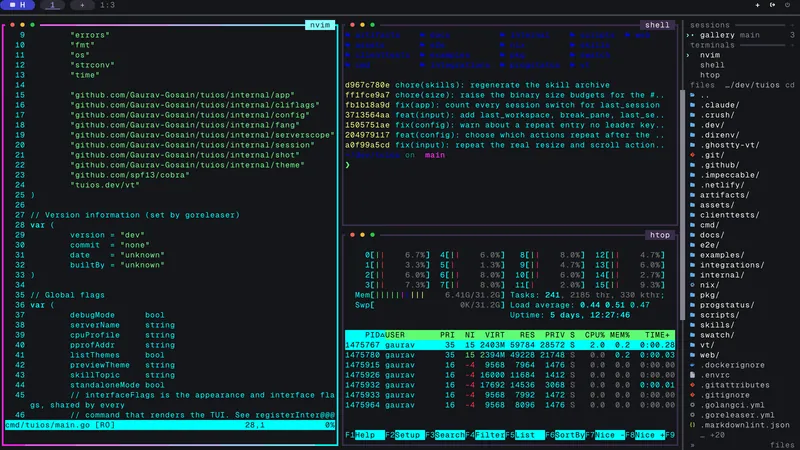Viewport: 800px width, 450px height.
Task: Select shell in the terminals list
Action: [712, 65]
